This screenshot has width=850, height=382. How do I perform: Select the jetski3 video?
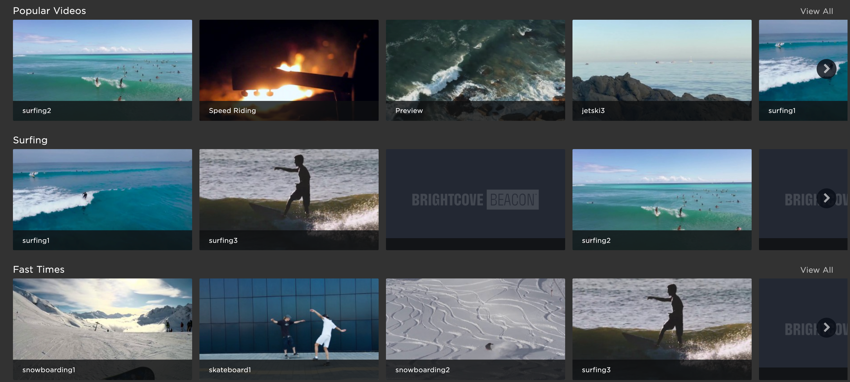[662, 70]
